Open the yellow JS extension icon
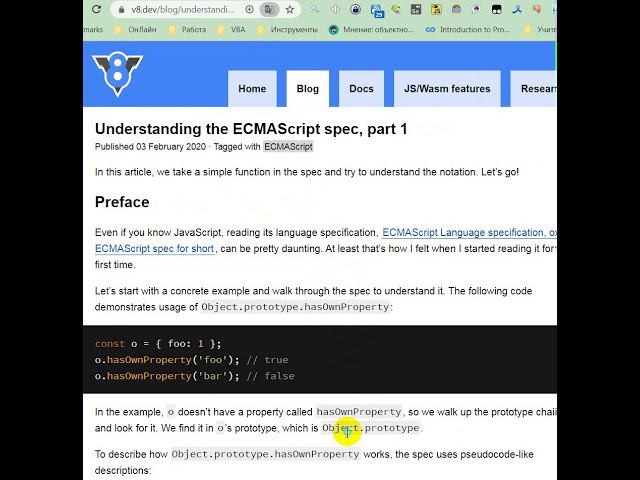The image size is (640, 480). 436,9
